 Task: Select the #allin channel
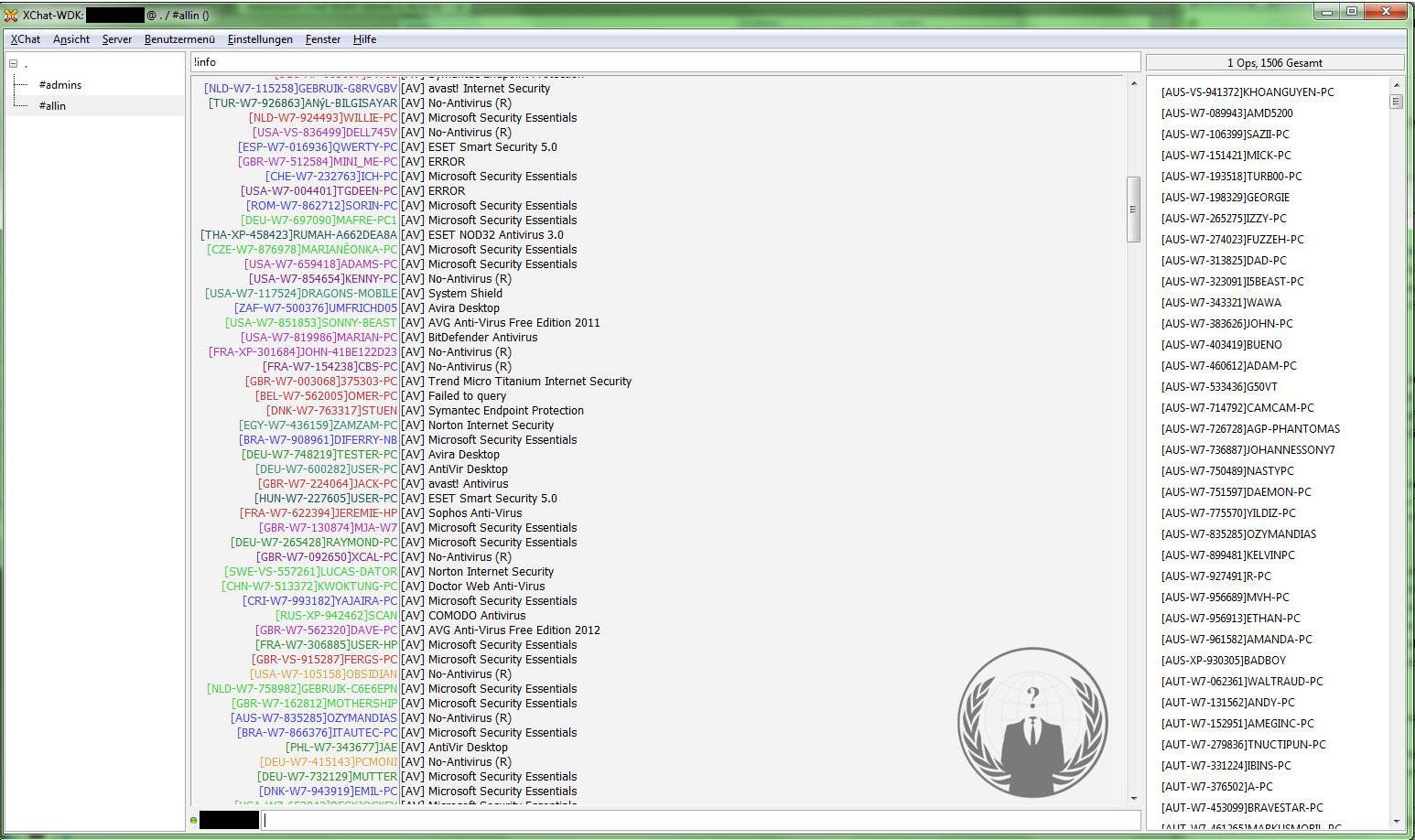52,106
